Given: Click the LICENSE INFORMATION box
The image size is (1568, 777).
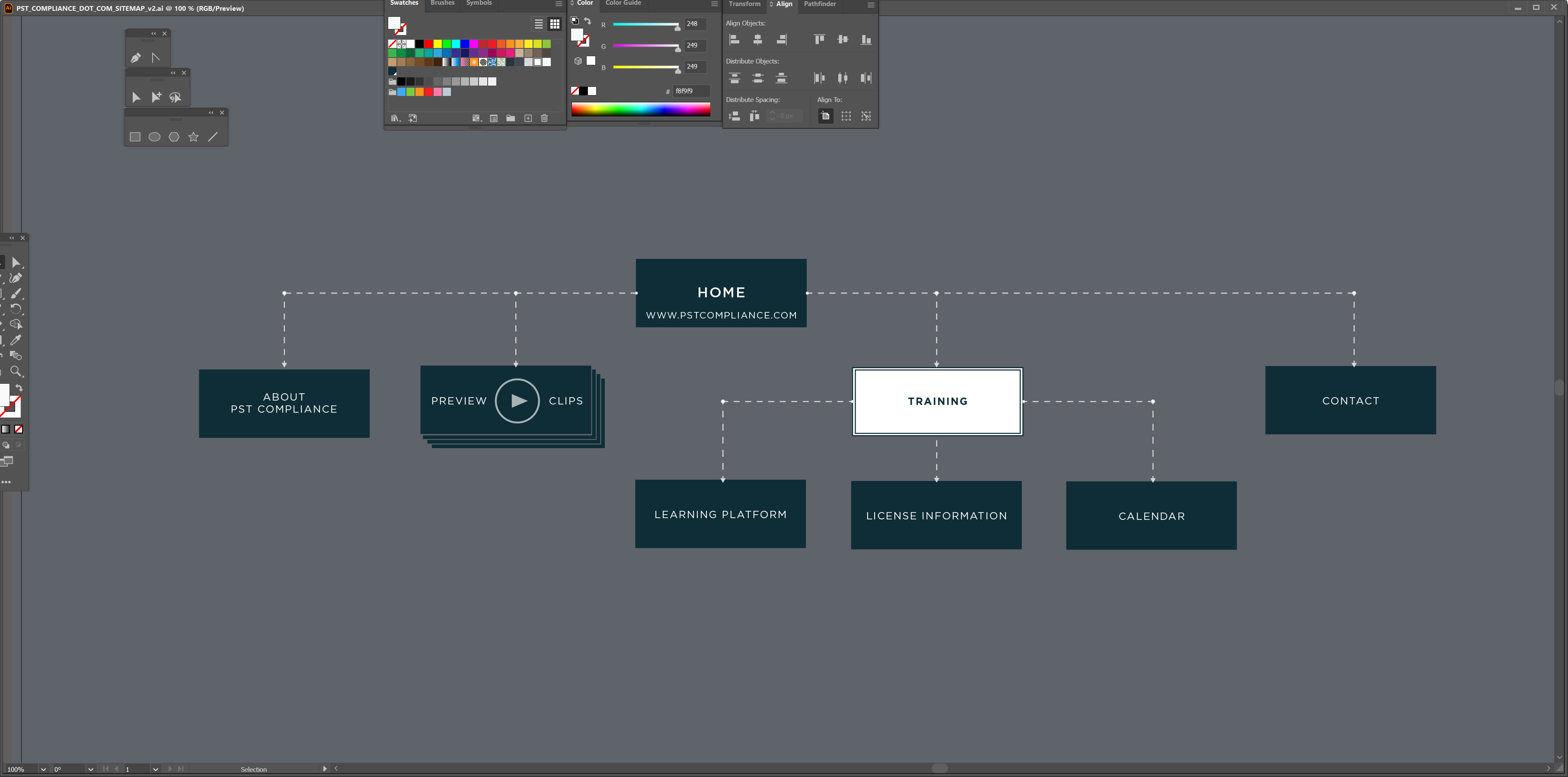Looking at the screenshot, I should pyautogui.click(x=936, y=516).
